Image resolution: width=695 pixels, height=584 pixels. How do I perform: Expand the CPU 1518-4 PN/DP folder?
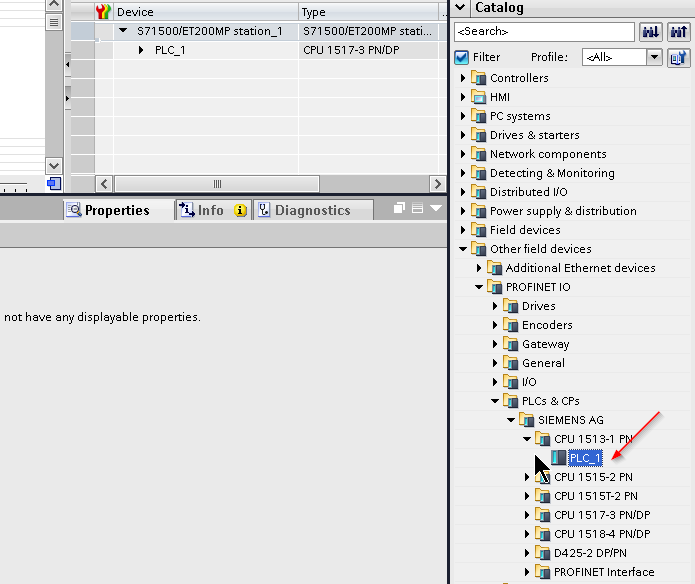point(527,534)
